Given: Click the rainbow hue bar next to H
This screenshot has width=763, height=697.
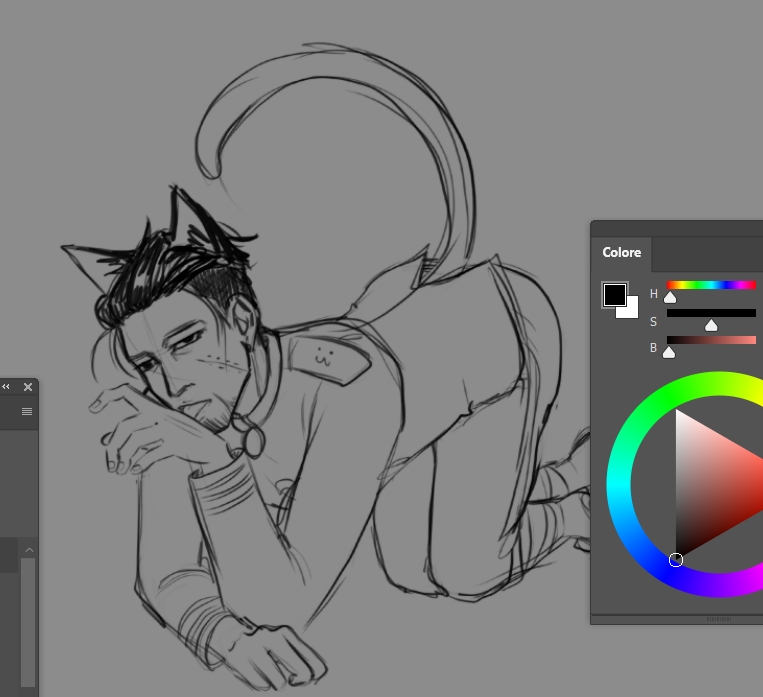Looking at the screenshot, I should pos(711,285).
